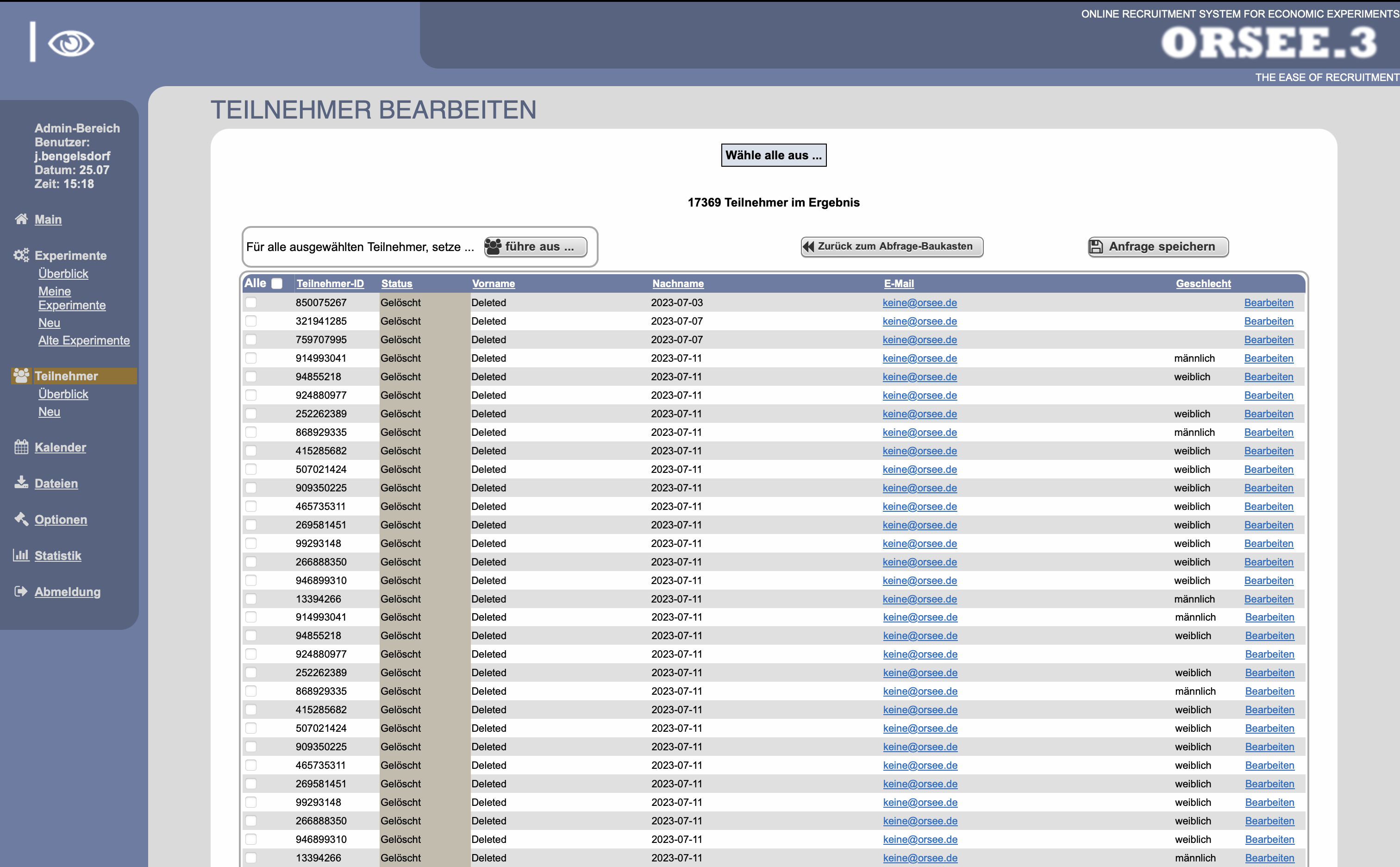Click the logout icon next to Abmeldung
This screenshot has width=1400, height=867.
21,591
